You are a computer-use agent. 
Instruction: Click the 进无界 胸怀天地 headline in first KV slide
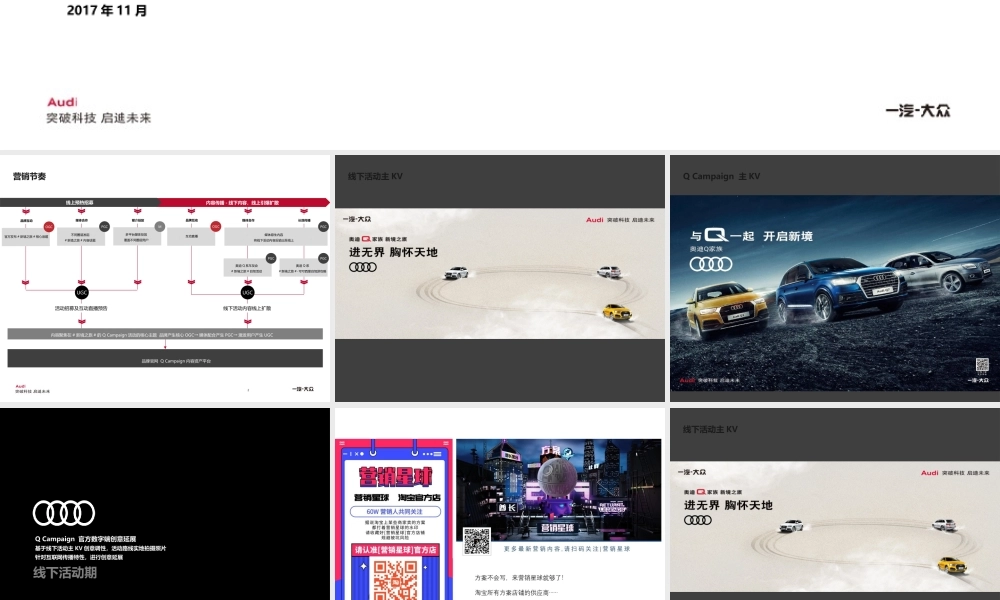(393, 252)
